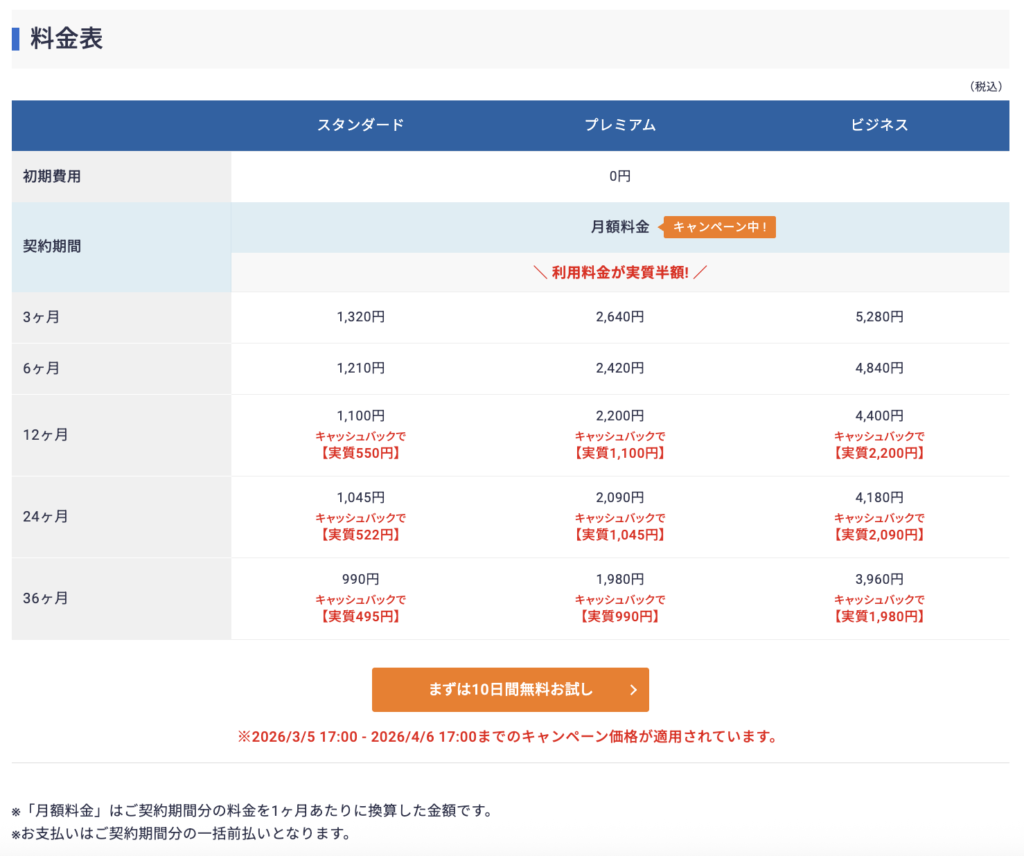Click the Standard 3-month price 1,320円
This screenshot has height=856, width=1024.
[360, 317]
